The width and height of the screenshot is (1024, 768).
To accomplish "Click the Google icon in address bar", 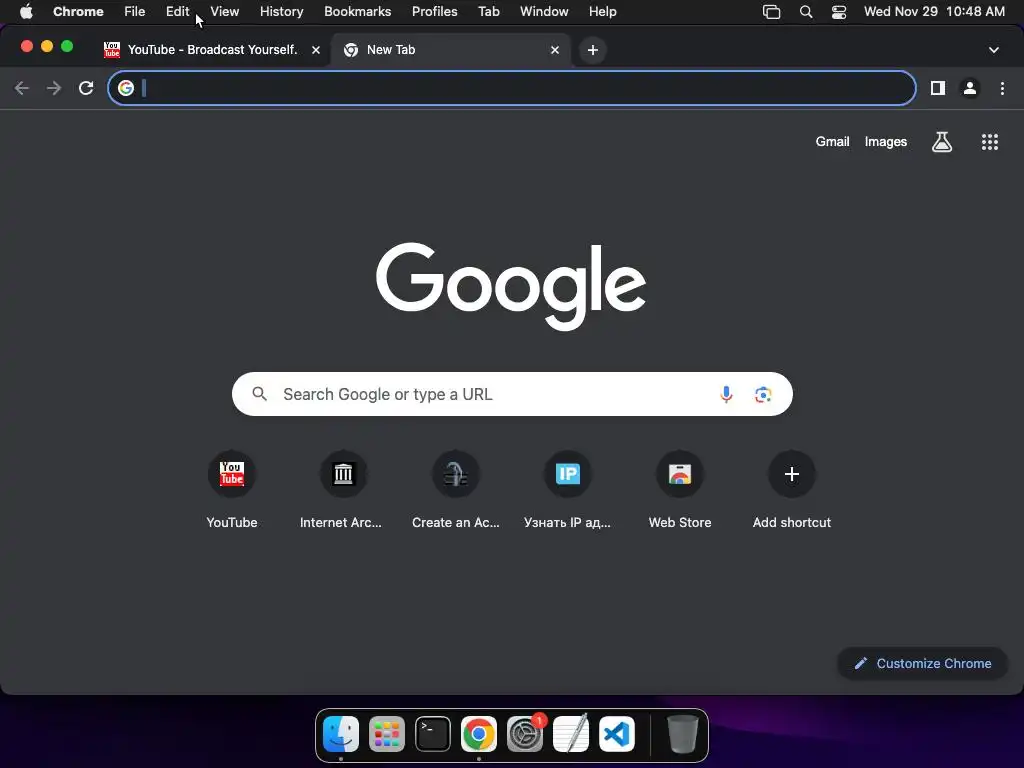I will click(126, 88).
